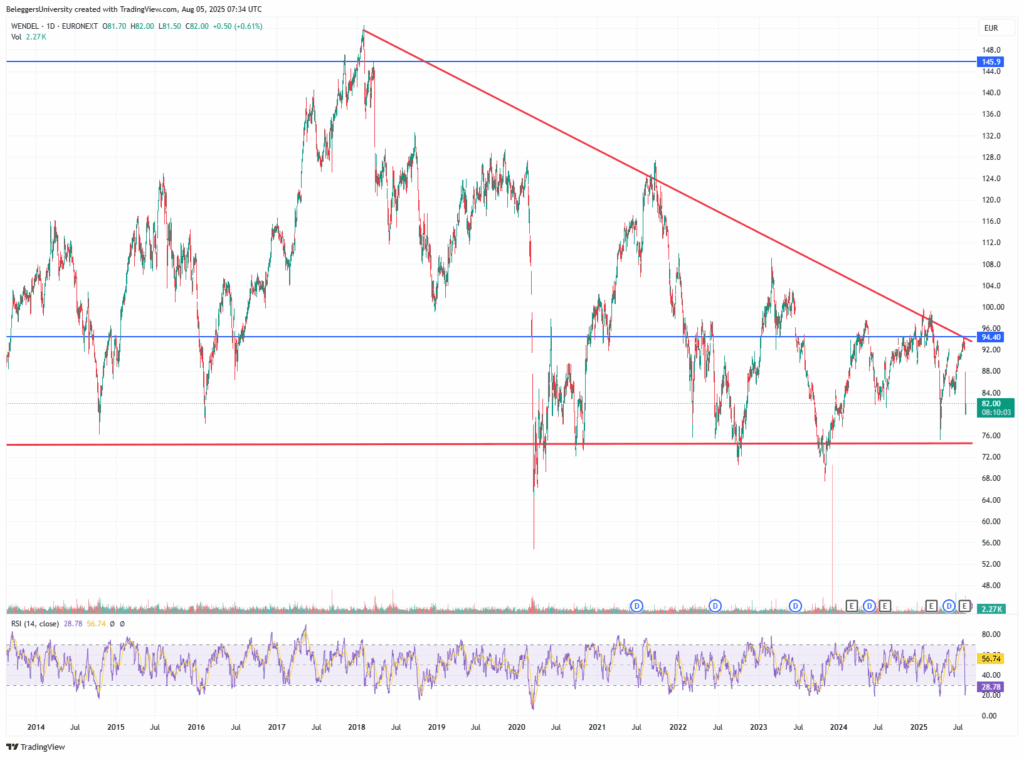The image size is (1024, 758).
Task: Open the earnings marker in summer 2024
Action: 885,606
